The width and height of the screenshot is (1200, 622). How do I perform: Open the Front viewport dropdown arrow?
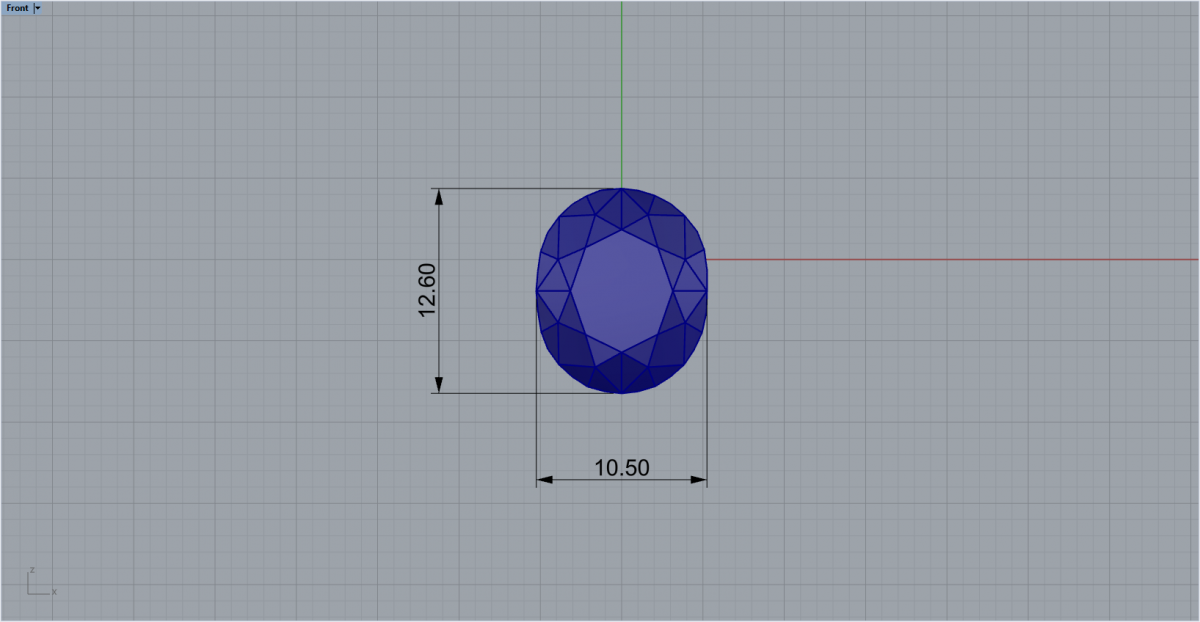coord(38,7)
